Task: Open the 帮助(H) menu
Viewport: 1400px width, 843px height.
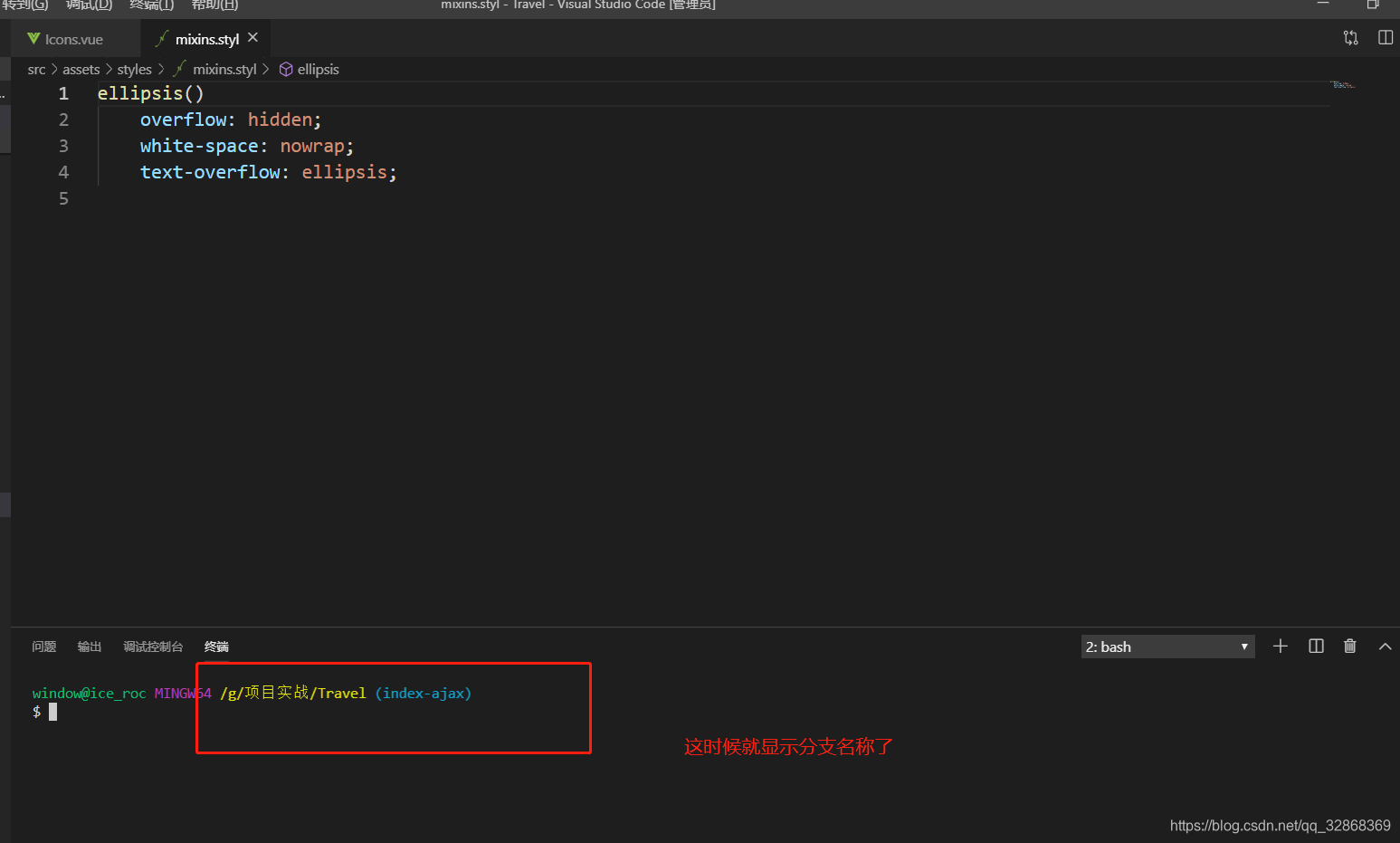Action: [x=214, y=5]
